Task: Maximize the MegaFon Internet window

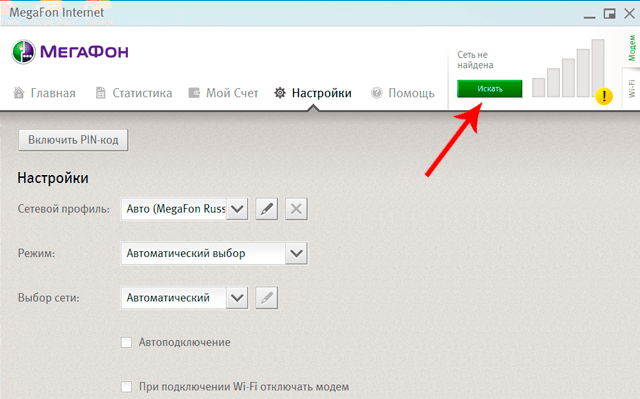Action: [609, 13]
